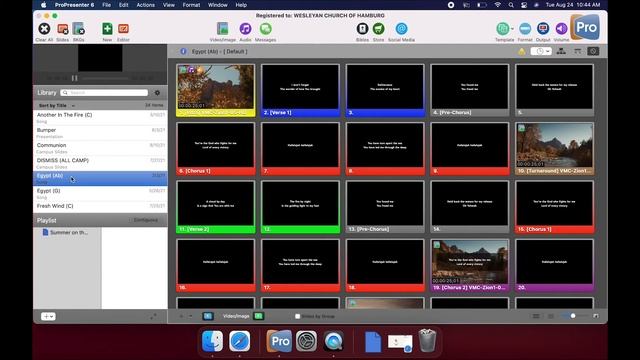
Task: Select slide 6 [Chorus 1] thumbnail
Action: (216, 149)
